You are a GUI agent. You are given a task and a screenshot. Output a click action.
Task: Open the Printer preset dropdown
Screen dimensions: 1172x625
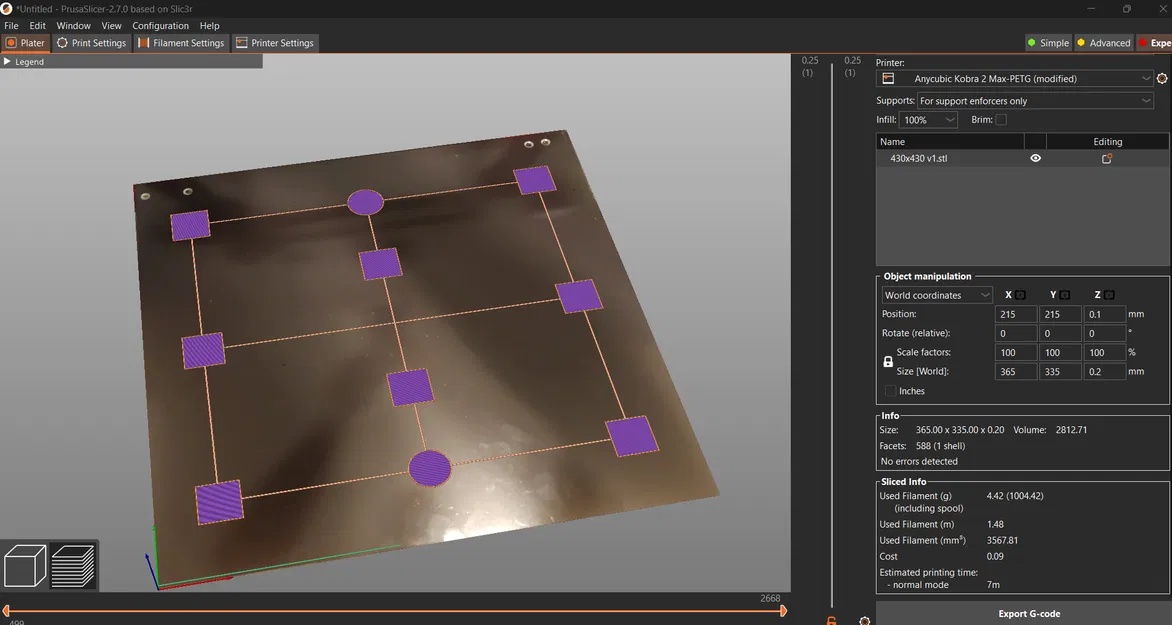coord(1015,79)
